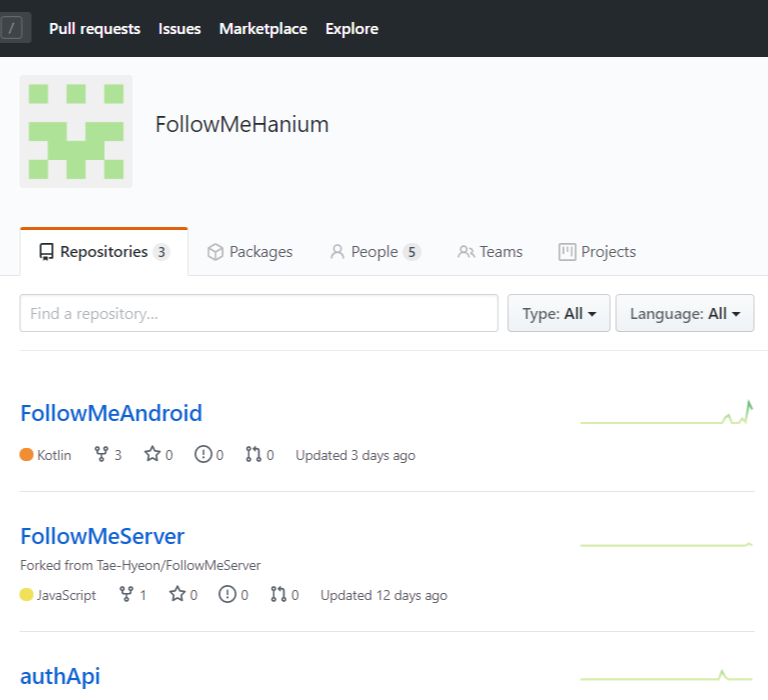Click the Repositories count badge 3
Viewport: 768px width, 700px height.
pos(161,252)
